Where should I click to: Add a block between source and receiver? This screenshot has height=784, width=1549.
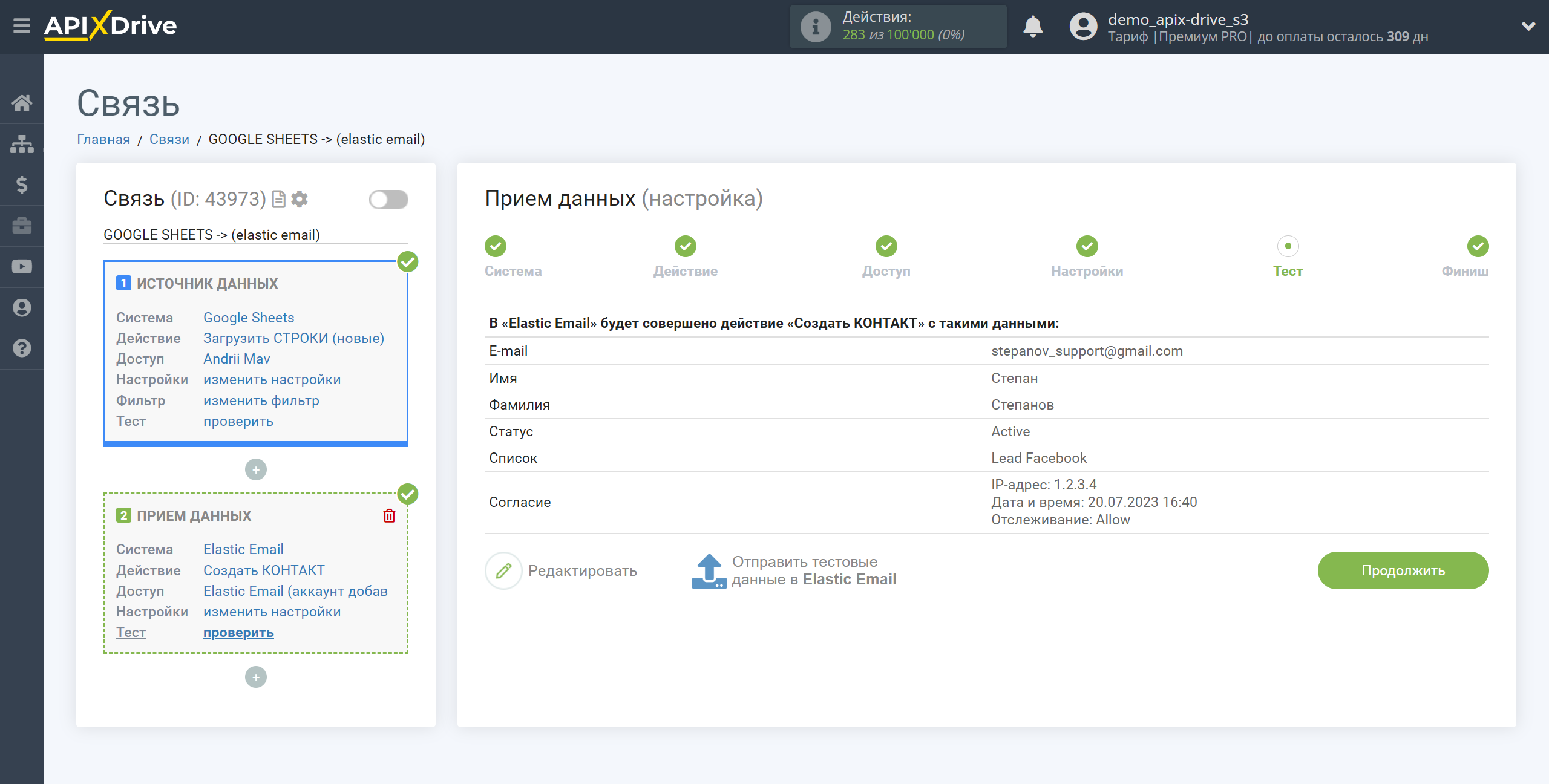(256, 469)
